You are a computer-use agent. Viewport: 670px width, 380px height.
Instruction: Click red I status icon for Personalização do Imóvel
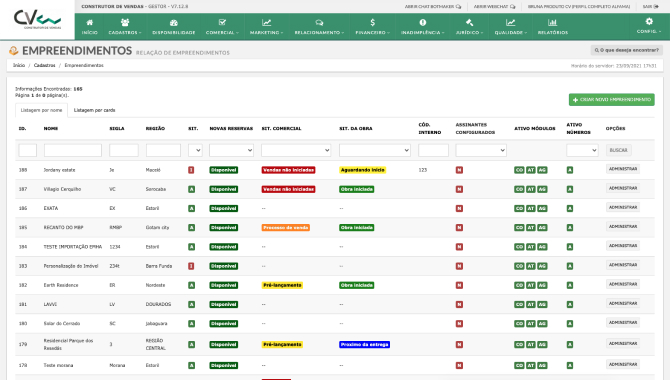click(x=191, y=266)
